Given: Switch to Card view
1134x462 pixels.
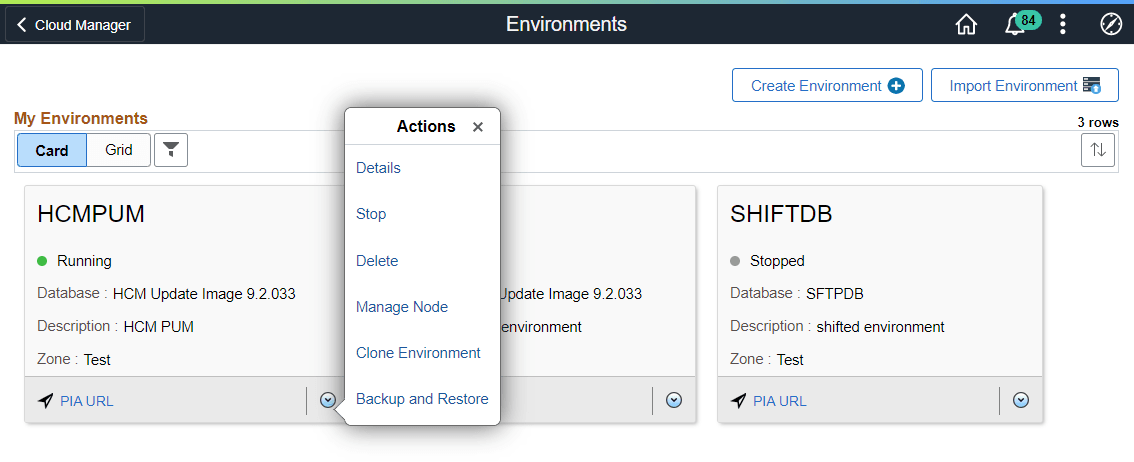Looking at the screenshot, I should click(52, 150).
